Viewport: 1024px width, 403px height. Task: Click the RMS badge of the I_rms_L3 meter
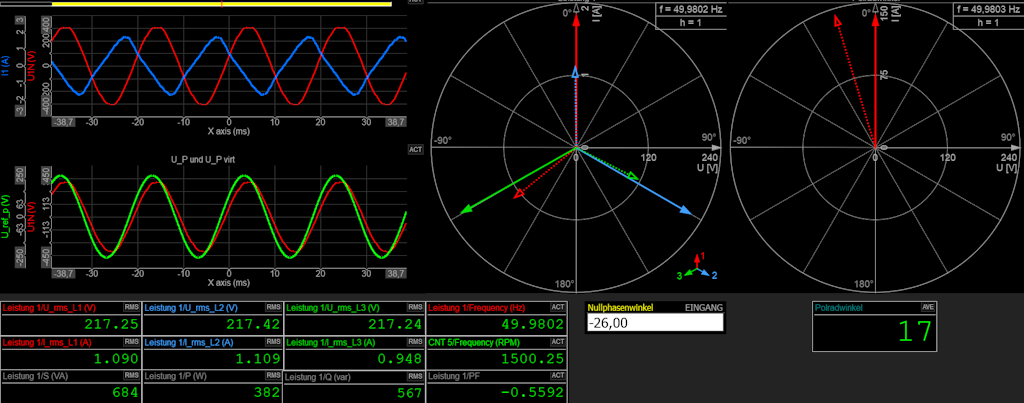tap(415, 341)
